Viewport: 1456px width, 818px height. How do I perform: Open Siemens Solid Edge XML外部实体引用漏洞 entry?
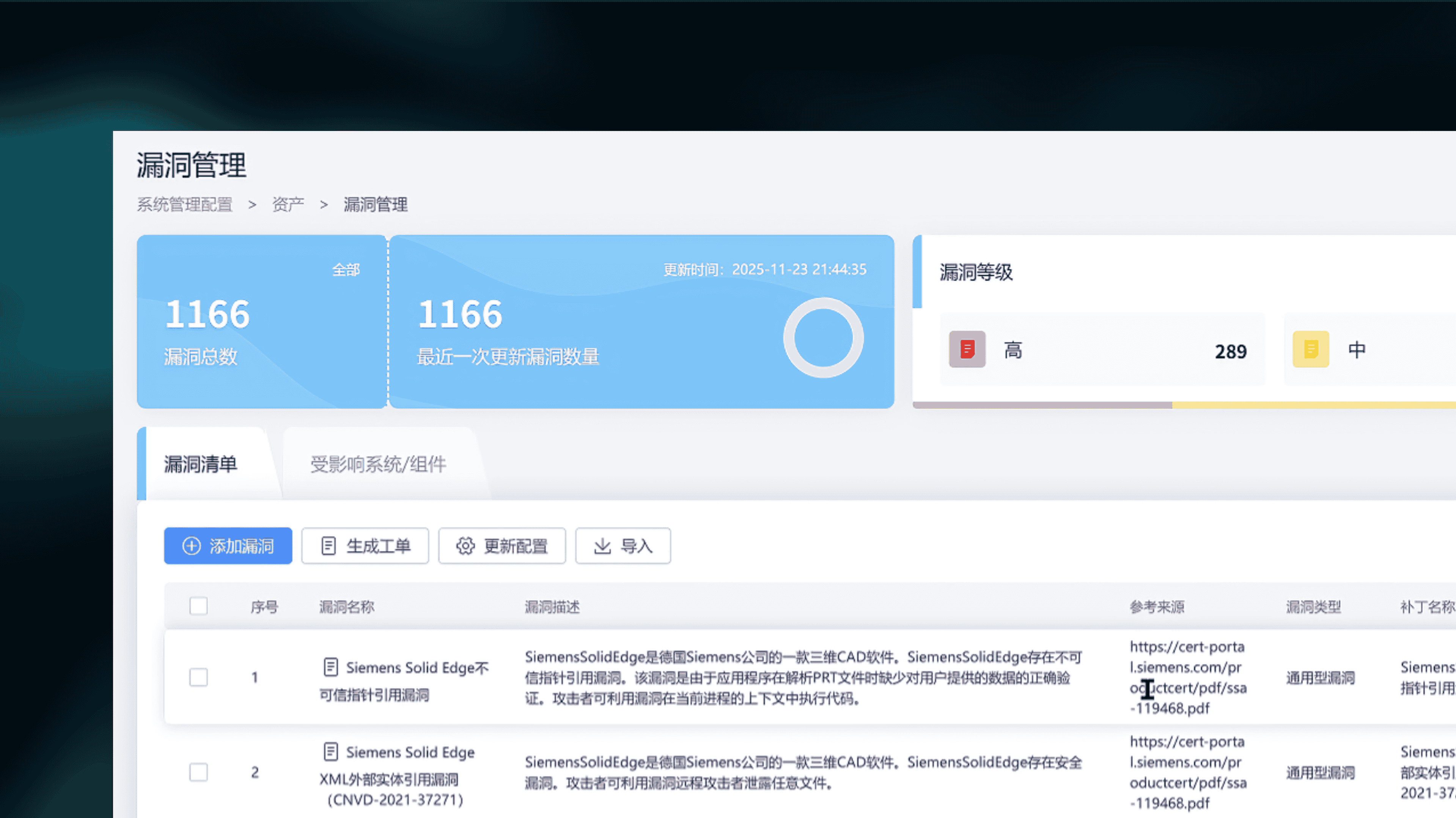click(x=397, y=775)
